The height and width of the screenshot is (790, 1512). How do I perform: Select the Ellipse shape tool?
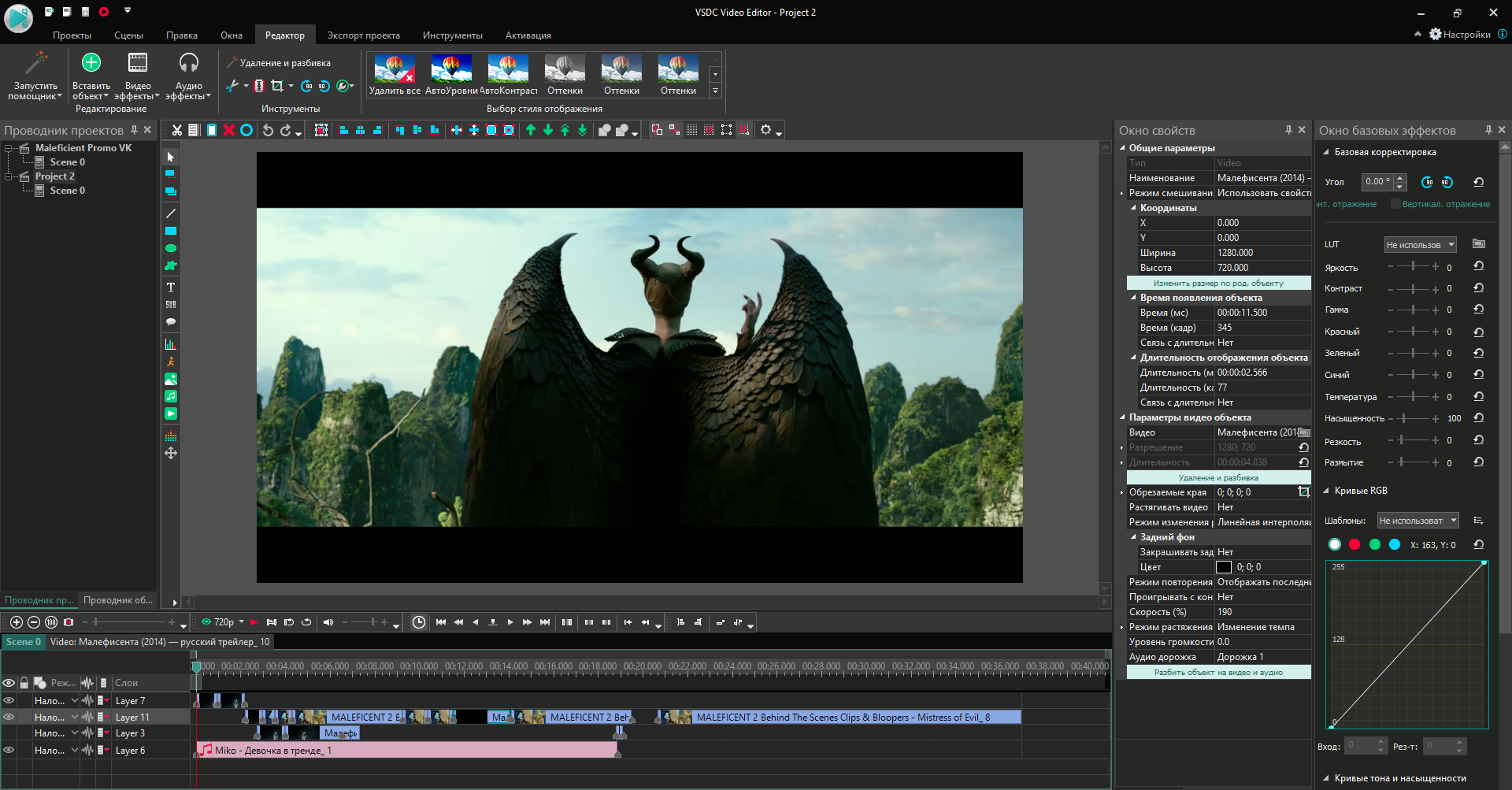(170, 248)
